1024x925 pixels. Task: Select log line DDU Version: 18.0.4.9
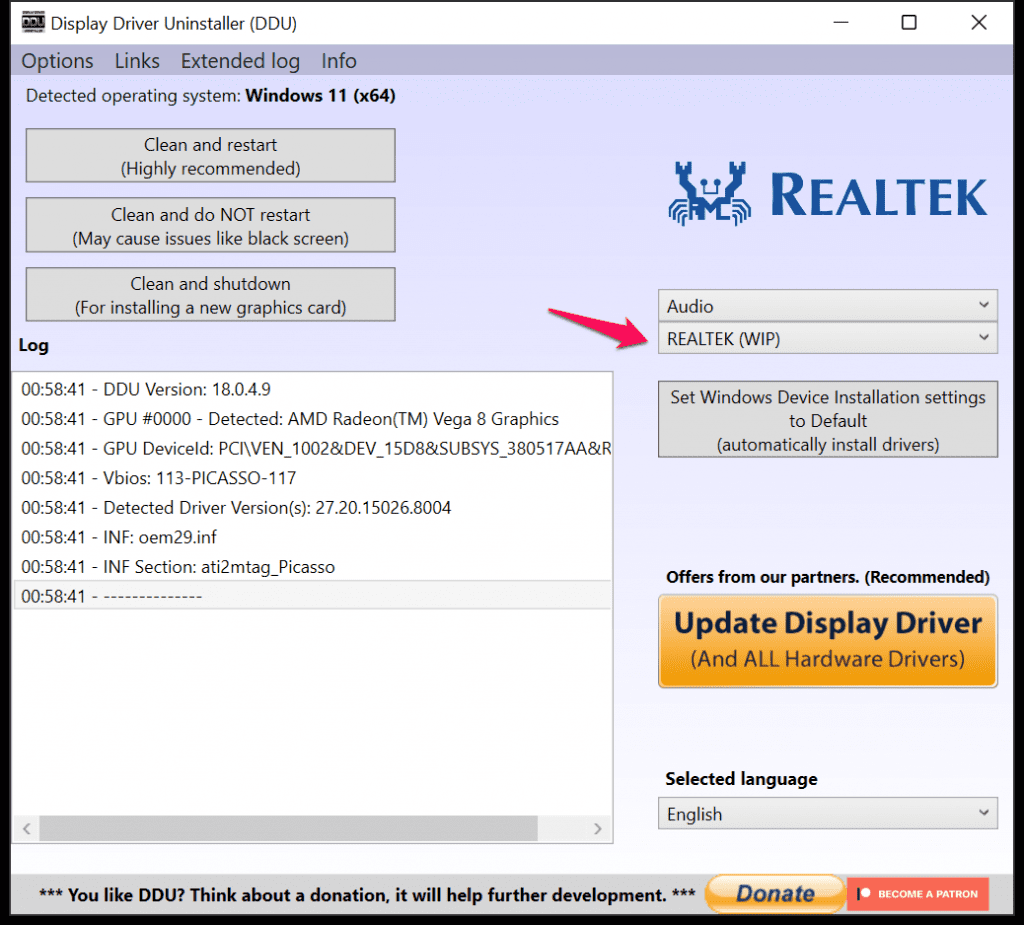point(312,389)
